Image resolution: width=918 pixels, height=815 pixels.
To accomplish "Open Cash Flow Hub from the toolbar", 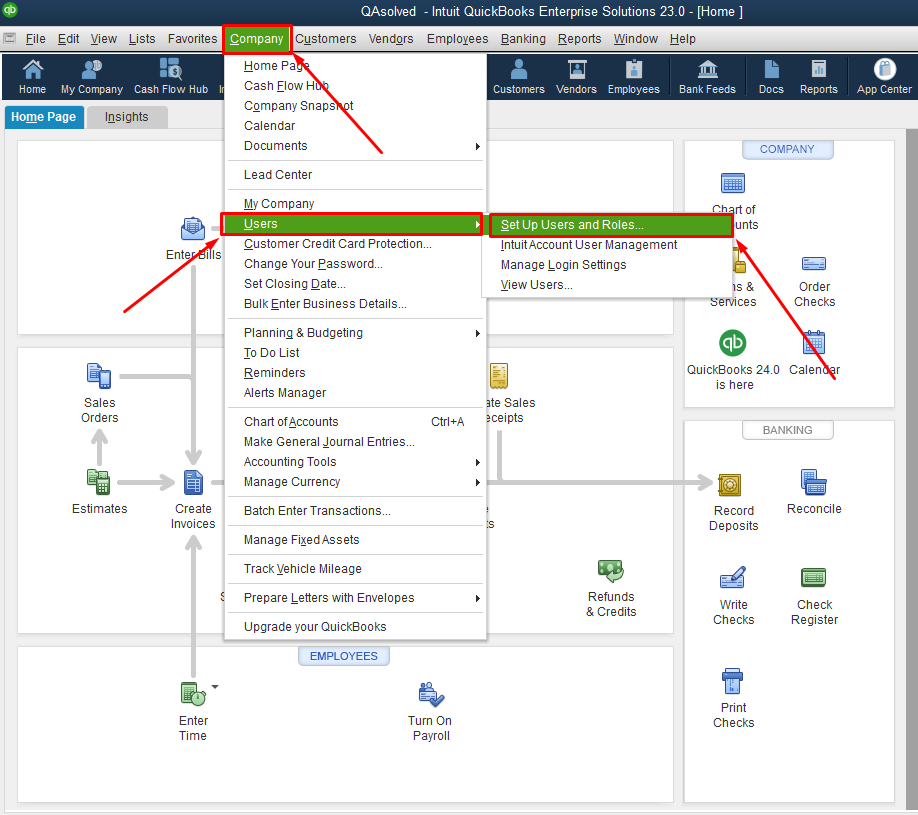I will [x=171, y=77].
